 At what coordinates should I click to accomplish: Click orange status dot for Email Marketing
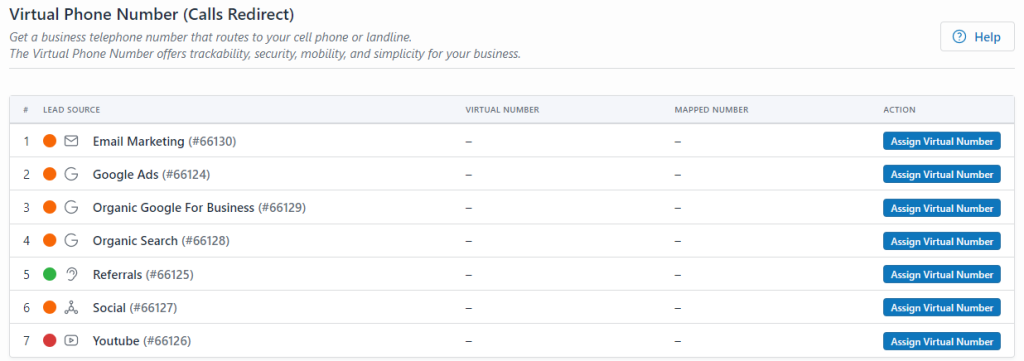[x=50, y=141]
